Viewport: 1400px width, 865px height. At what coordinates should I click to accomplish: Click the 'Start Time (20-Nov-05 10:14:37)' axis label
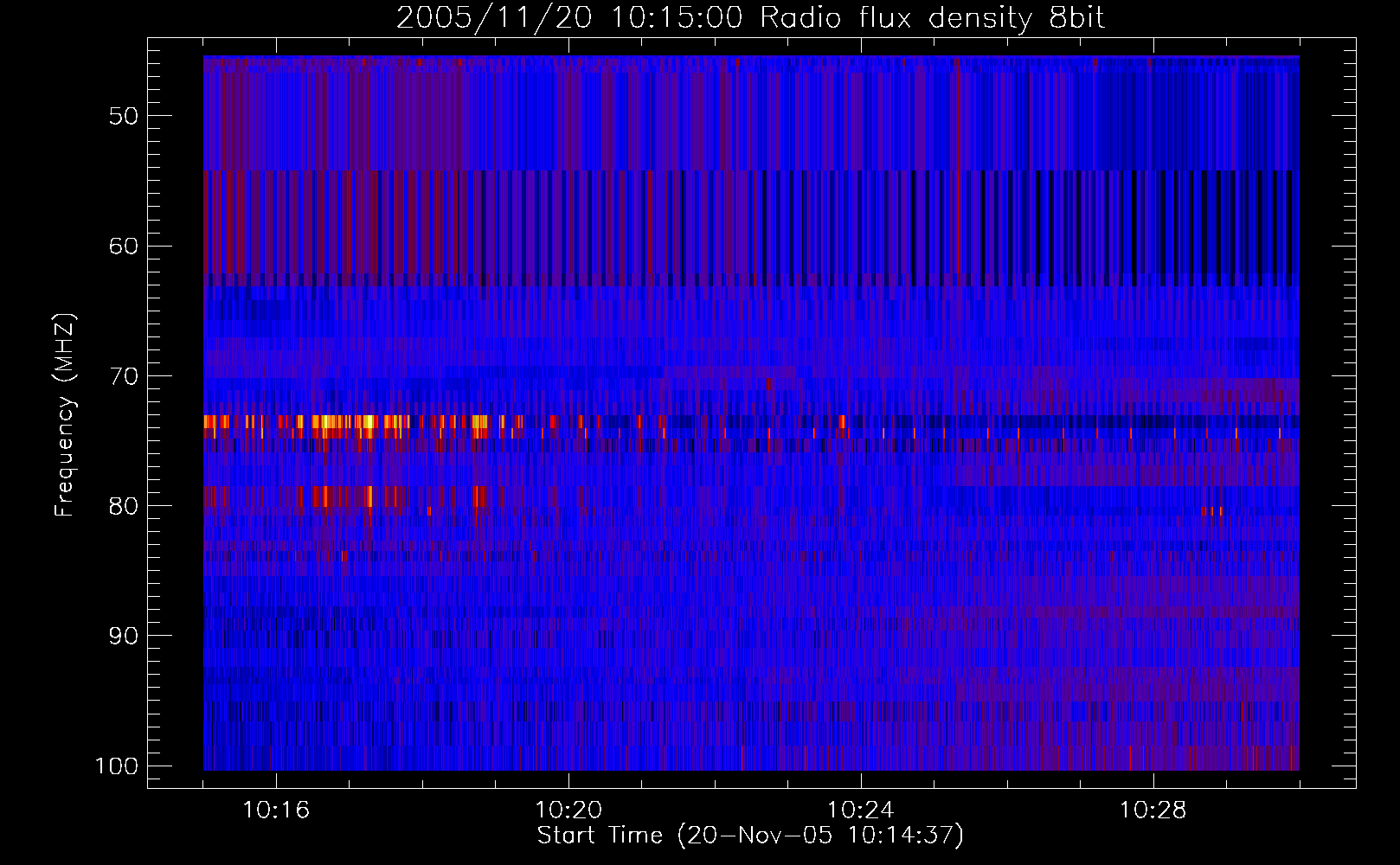[x=750, y=836]
